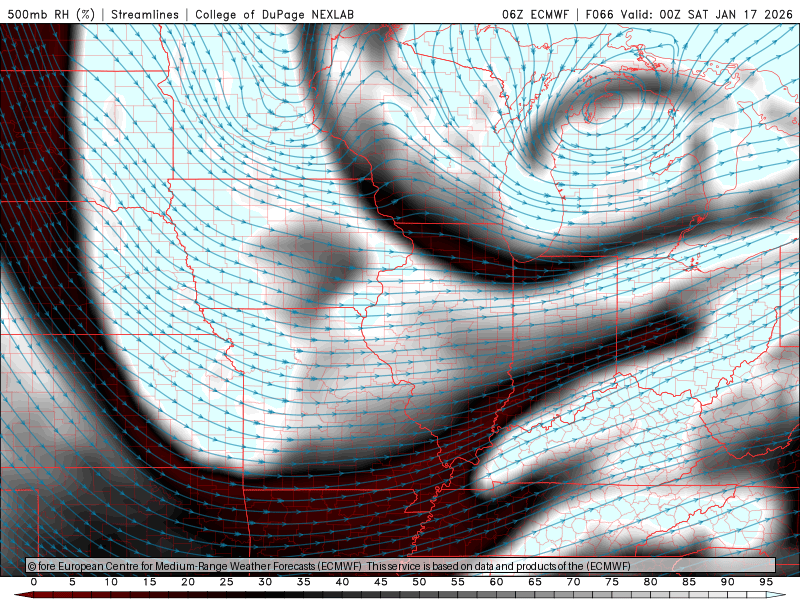Click 'Valid: 00Z SAT JAN 17 2026' text
This screenshot has width=800, height=600.
click(706, 14)
